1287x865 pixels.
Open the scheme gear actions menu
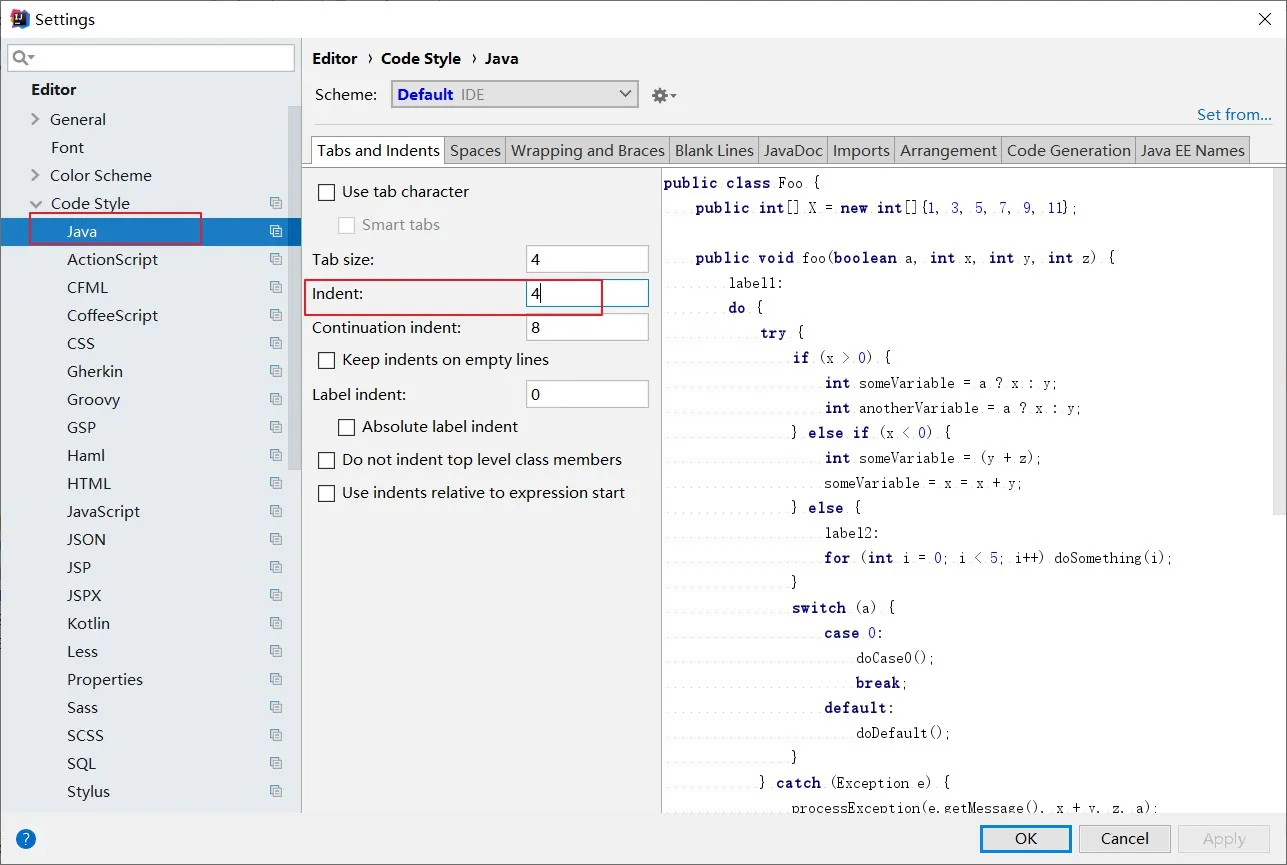pyautogui.click(x=663, y=95)
